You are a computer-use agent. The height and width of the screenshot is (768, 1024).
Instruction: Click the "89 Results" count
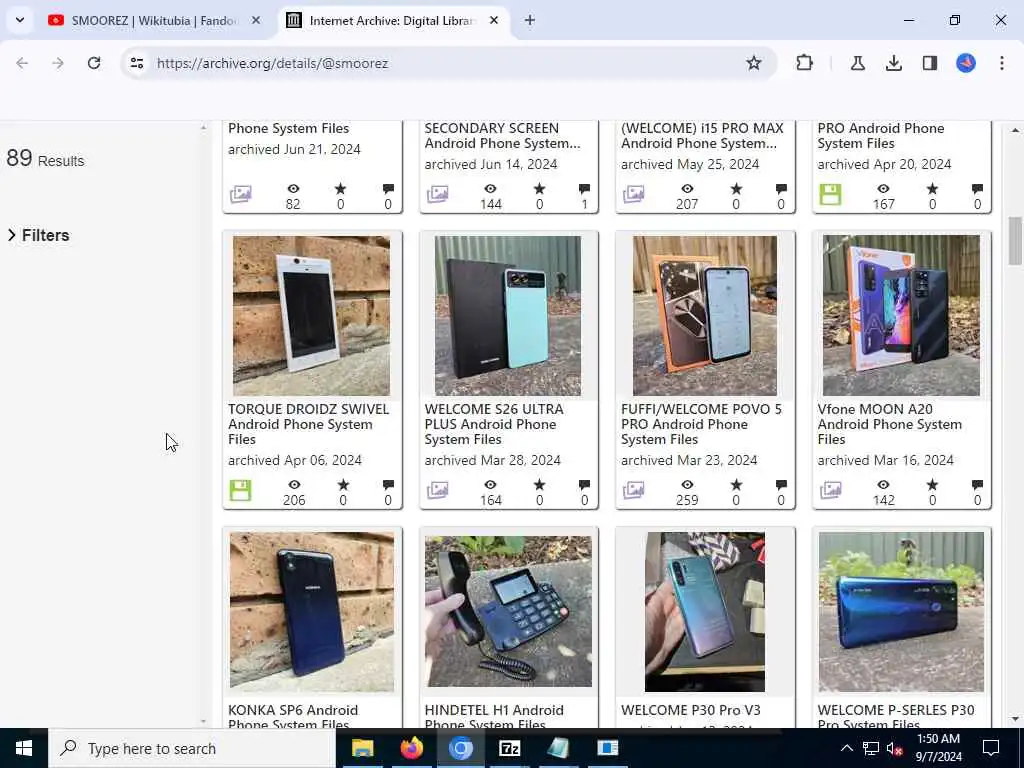[x=45, y=159]
